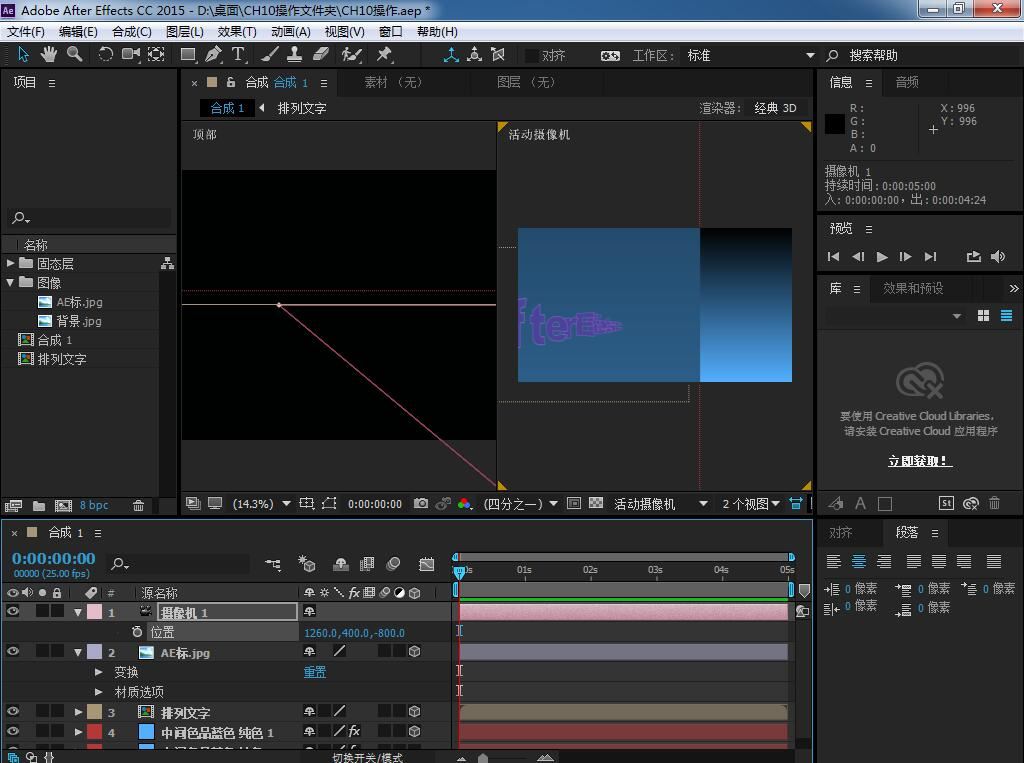
Task: Play the composition preview
Action: (882, 257)
